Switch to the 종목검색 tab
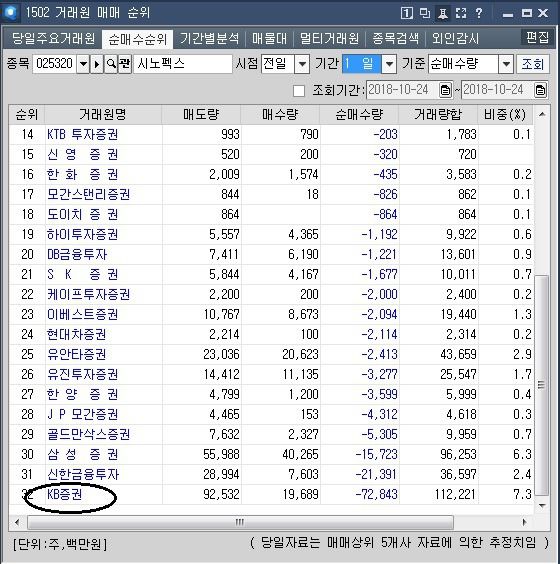 click(396, 38)
